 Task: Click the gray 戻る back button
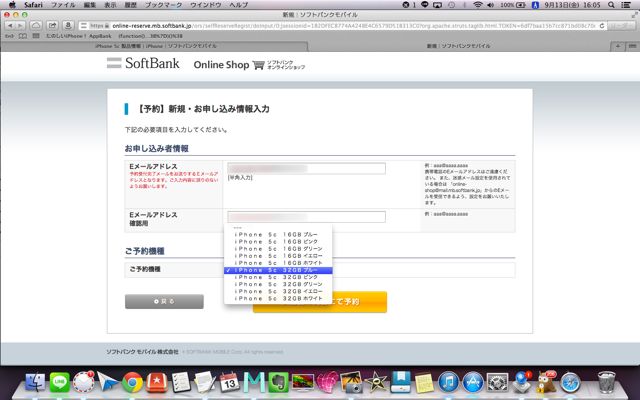coord(164,302)
